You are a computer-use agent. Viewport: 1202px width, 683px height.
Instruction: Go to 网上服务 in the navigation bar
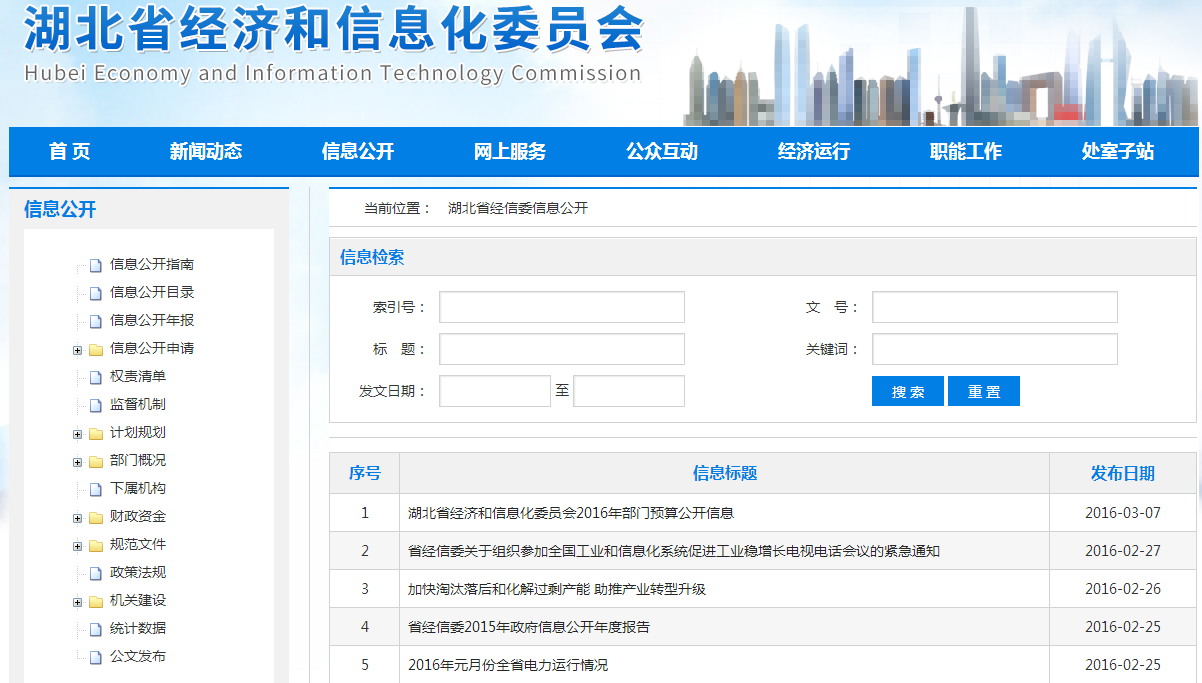(x=509, y=152)
